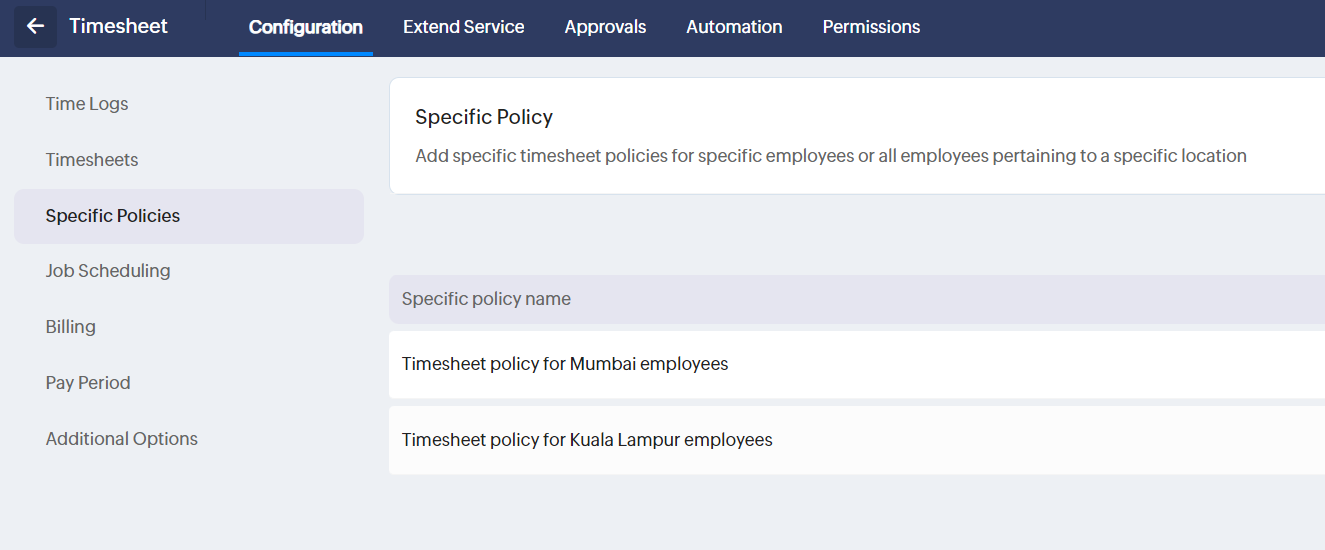Open Time Logs in the sidebar

[x=87, y=104]
